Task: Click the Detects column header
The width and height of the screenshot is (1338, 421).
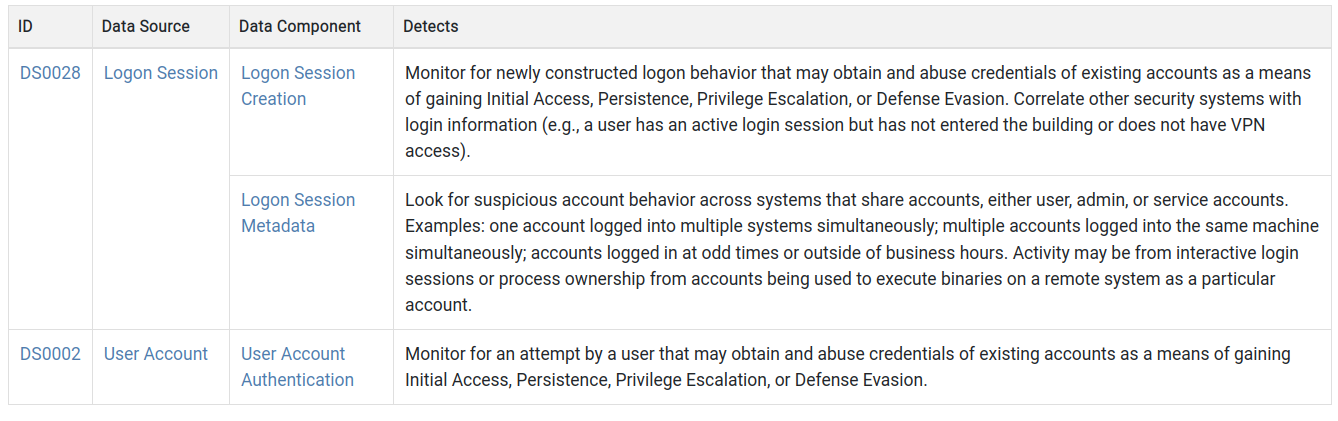Action: [x=431, y=27]
